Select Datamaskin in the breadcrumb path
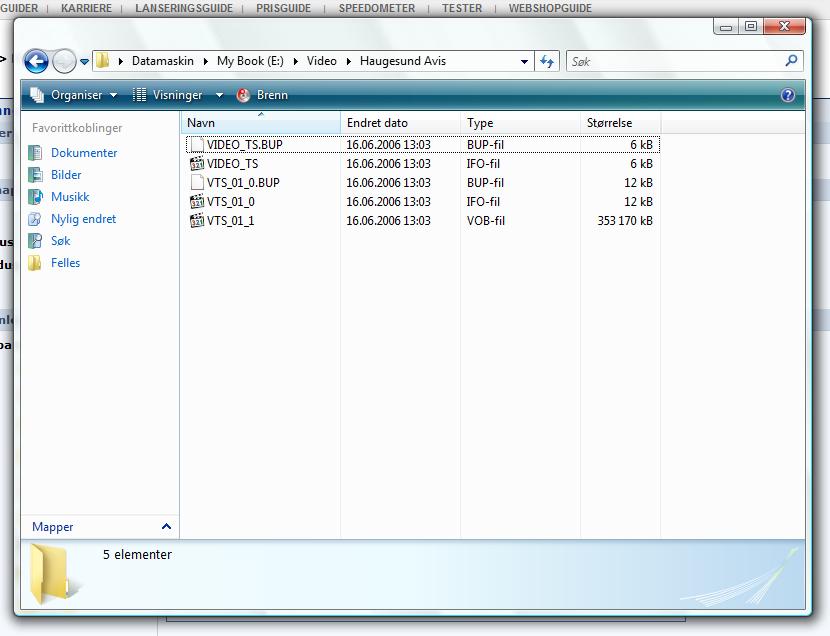Screen dimensions: 830x636 [x=163, y=61]
